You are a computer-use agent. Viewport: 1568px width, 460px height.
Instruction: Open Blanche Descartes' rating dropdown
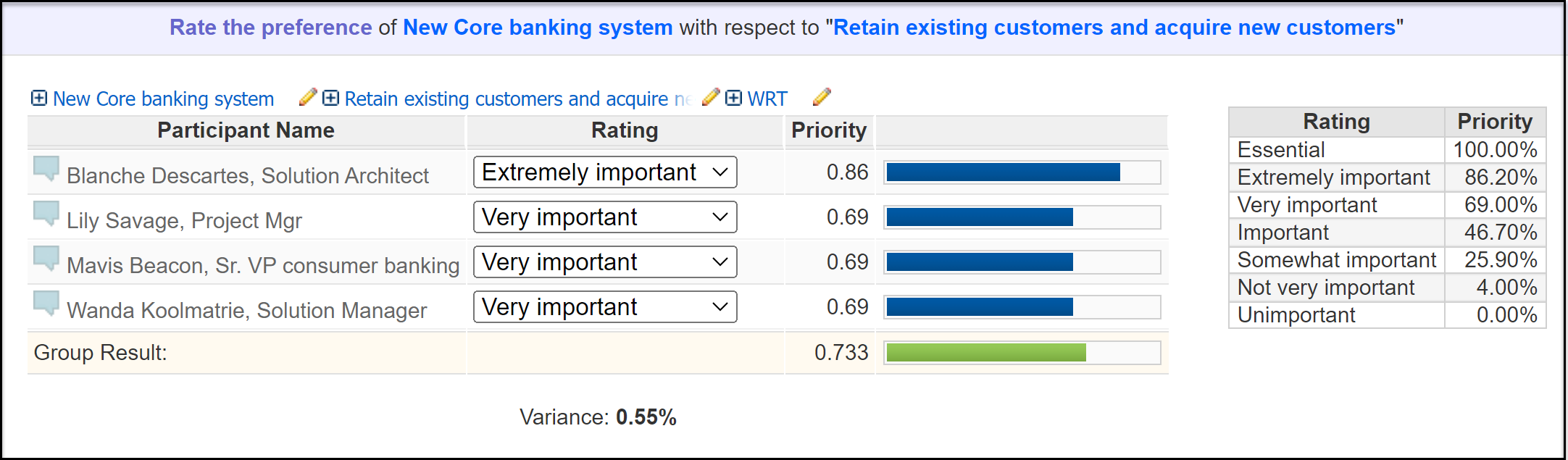pyautogui.click(x=605, y=172)
